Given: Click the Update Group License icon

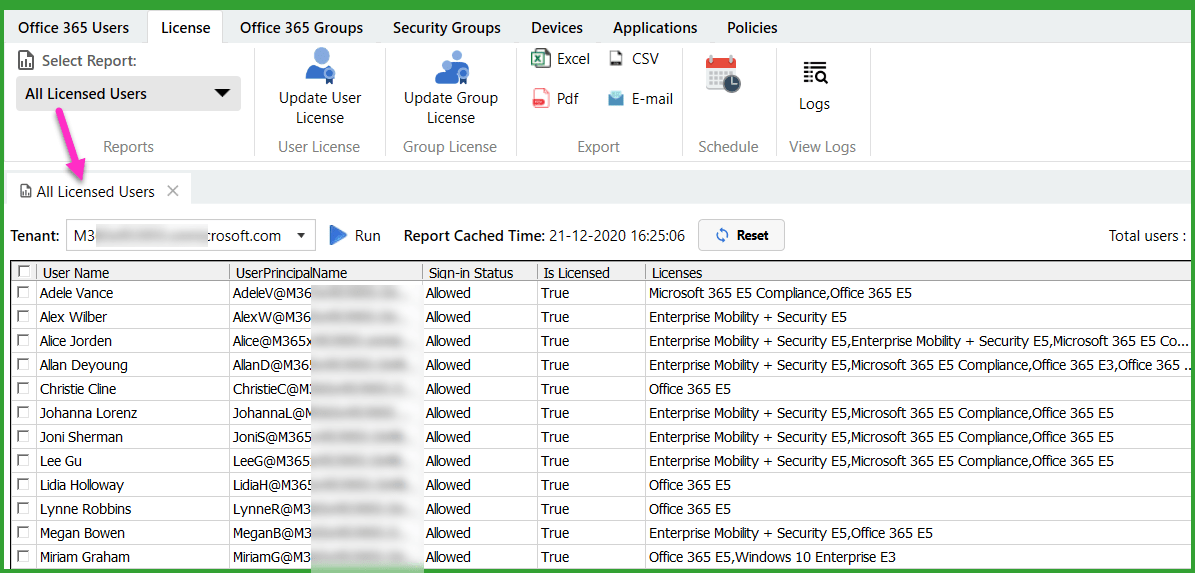Looking at the screenshot, I should tap(451, 67).
